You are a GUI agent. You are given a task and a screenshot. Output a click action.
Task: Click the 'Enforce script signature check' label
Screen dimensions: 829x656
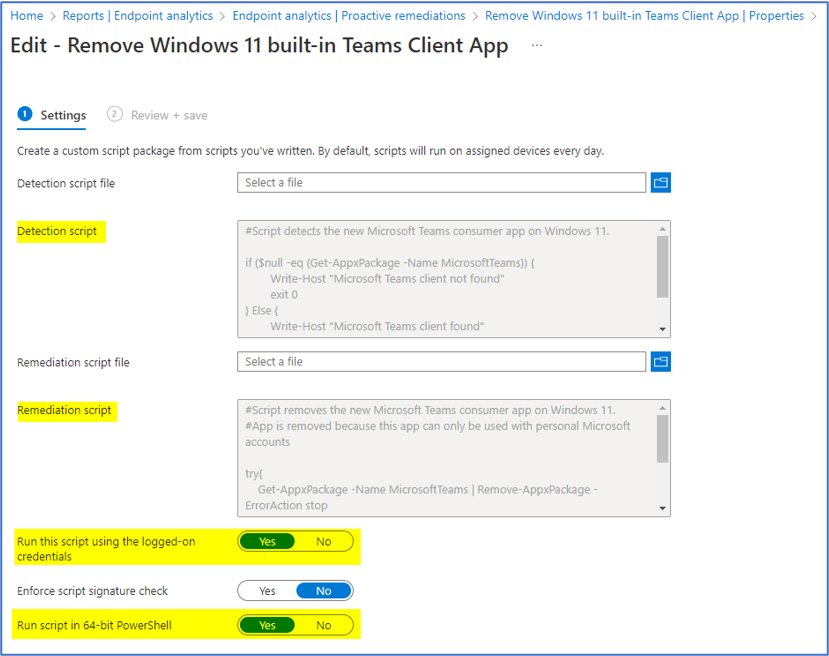[x=93, y=591]
